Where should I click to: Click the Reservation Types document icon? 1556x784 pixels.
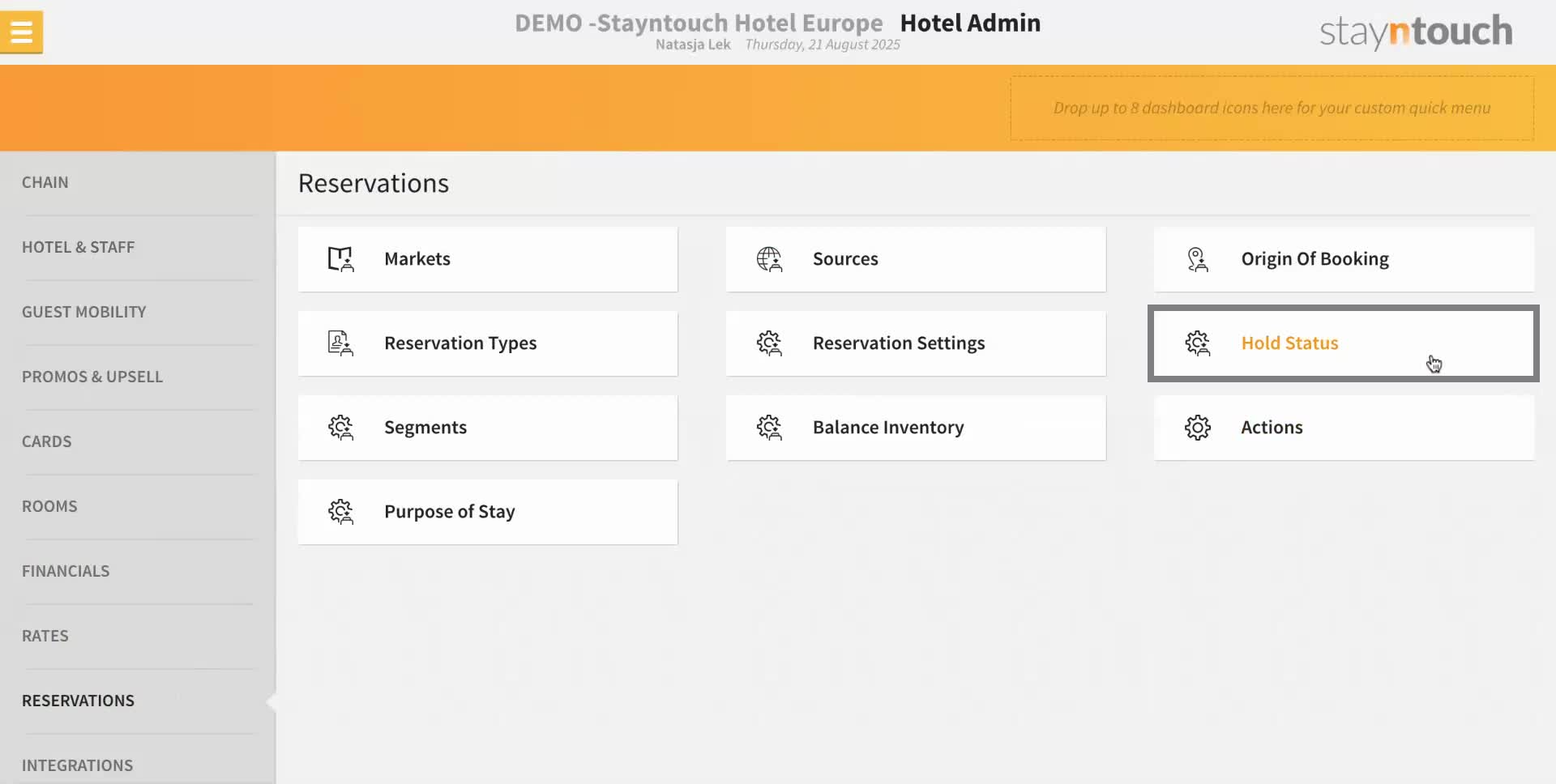(340, 343)
